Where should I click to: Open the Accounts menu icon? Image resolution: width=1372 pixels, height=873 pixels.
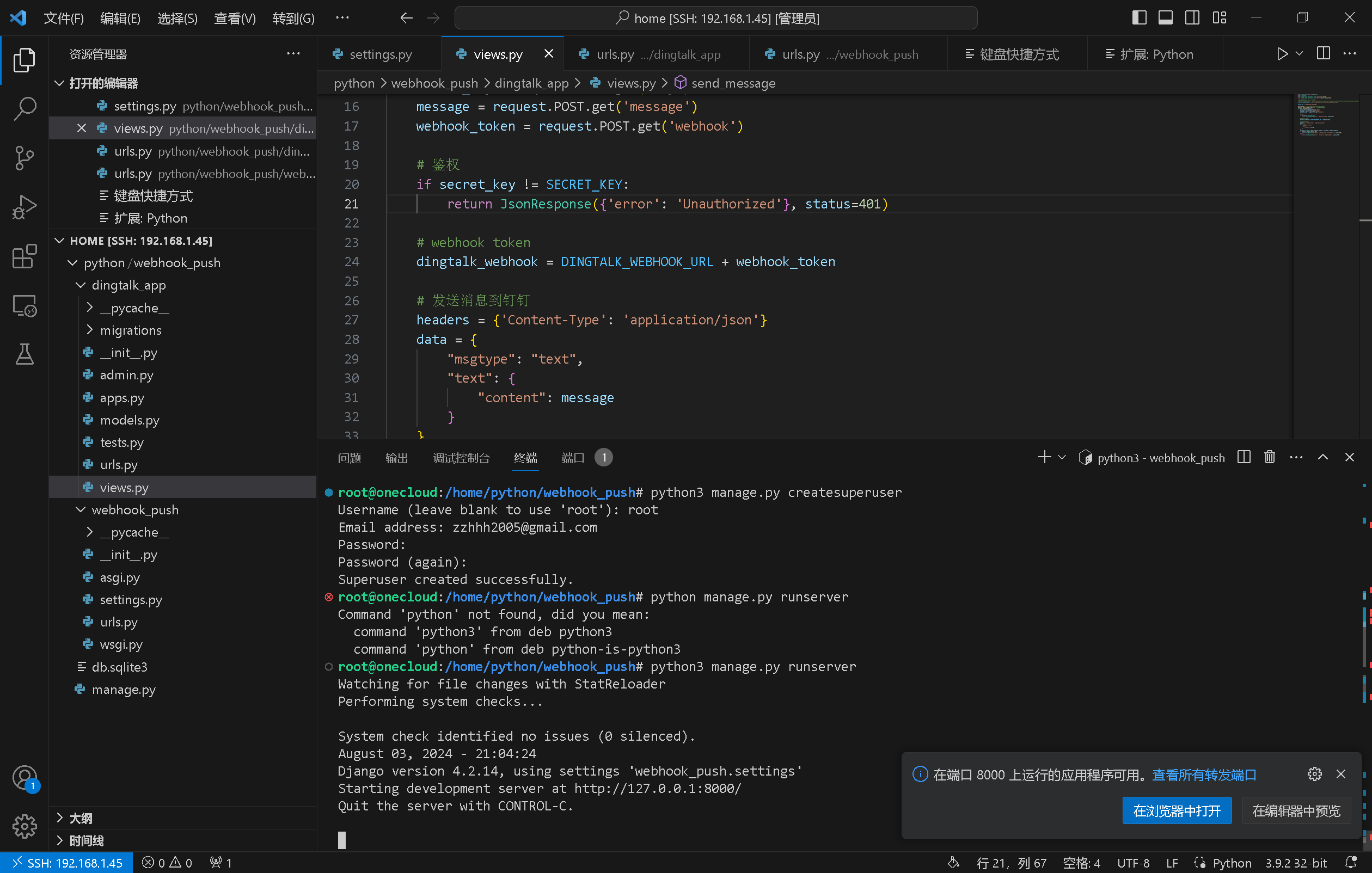(24, 777)
